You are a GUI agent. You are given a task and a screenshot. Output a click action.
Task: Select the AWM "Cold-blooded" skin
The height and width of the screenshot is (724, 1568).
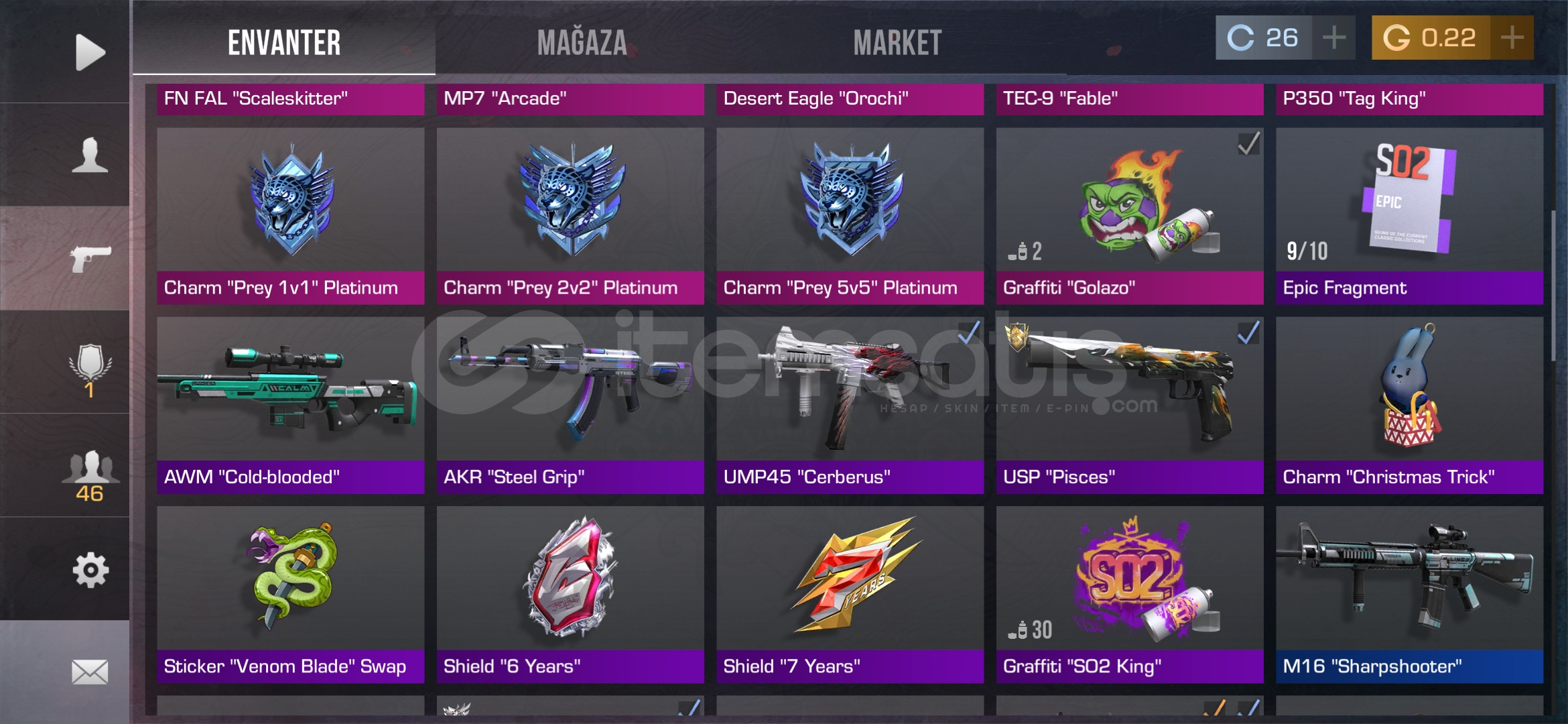[290, 406]
